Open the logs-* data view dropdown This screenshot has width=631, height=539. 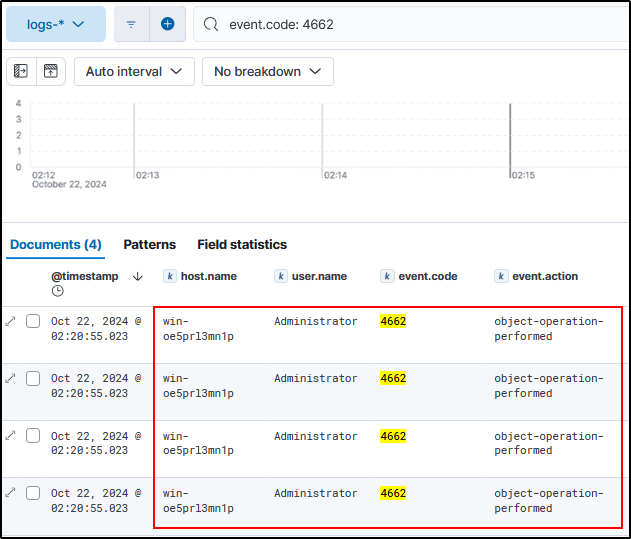pos(55,24)
